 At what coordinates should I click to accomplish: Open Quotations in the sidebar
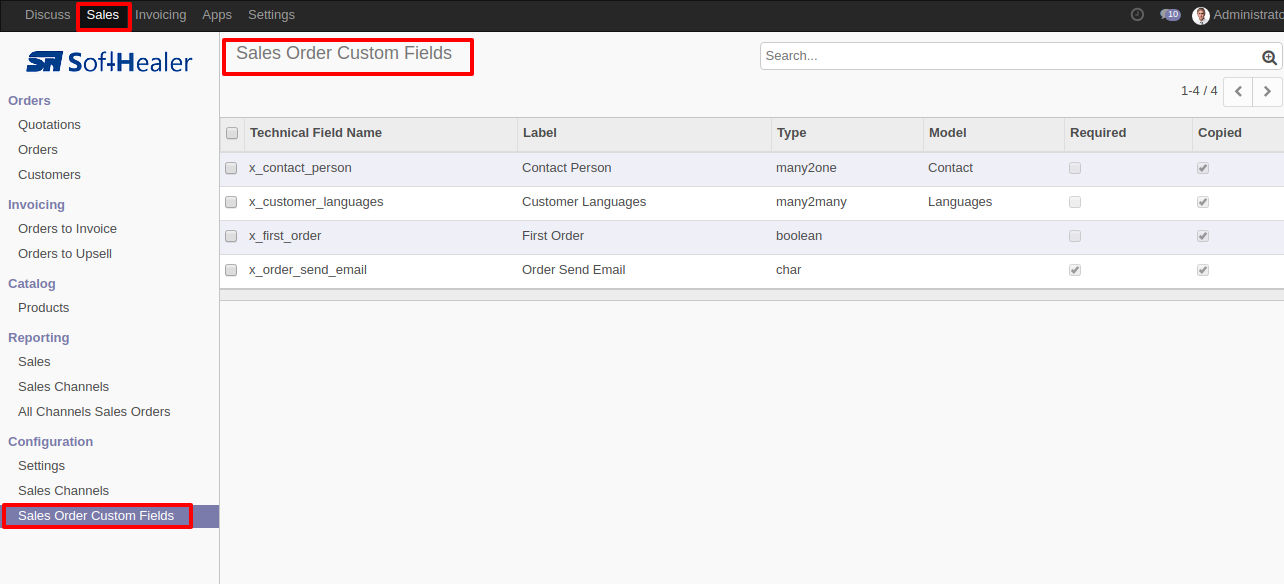(x=49, y=125)
